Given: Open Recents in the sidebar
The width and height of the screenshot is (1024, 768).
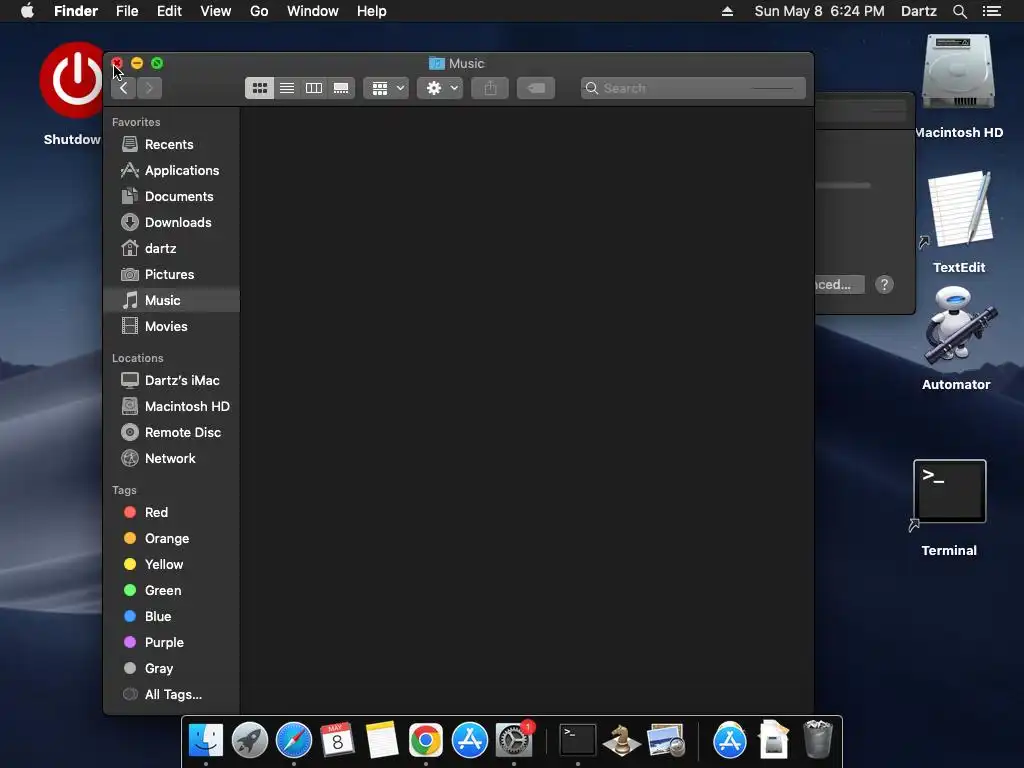Looking at the screenshot, I should 171,144.
